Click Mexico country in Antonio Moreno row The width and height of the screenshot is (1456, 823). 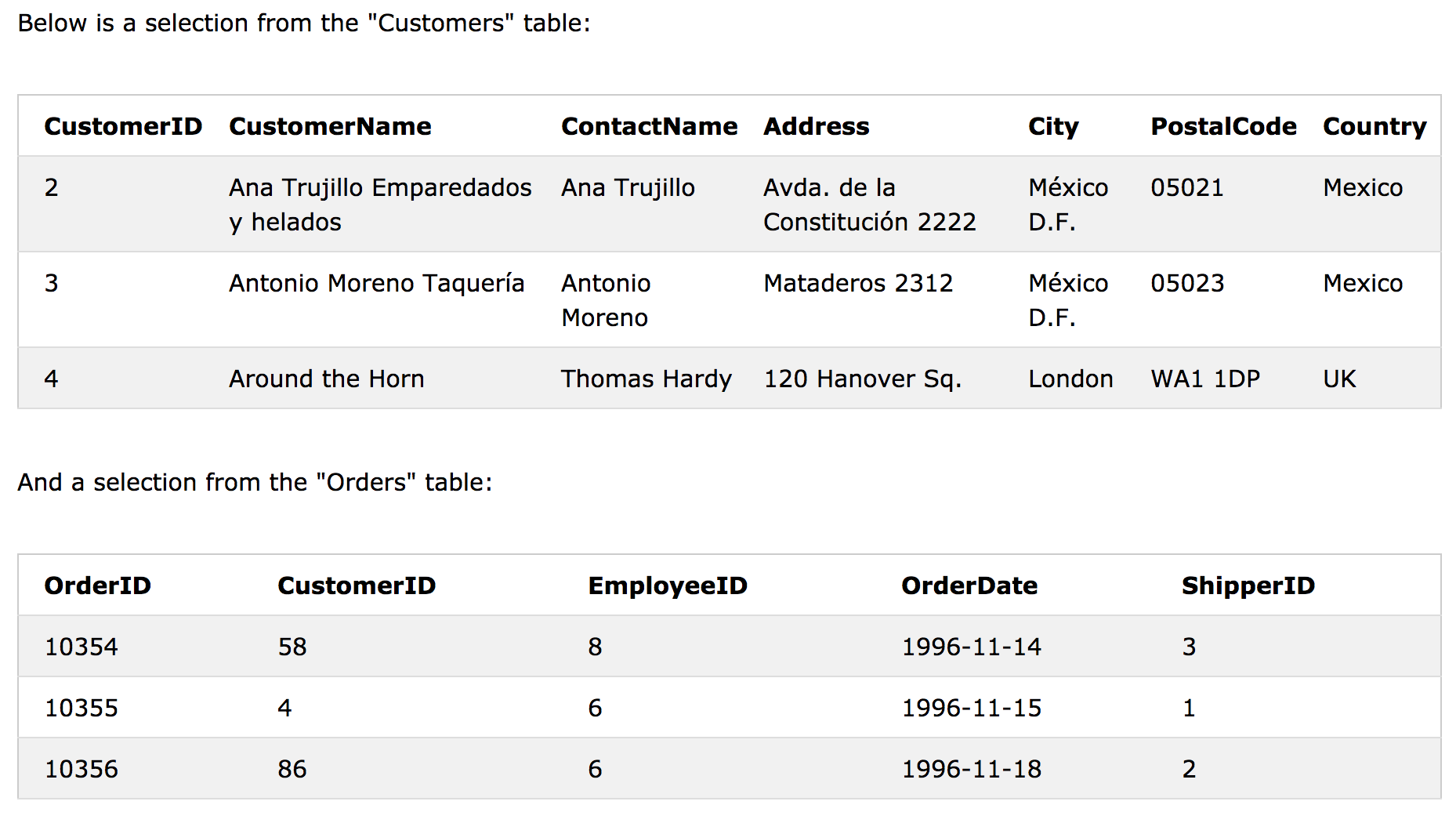tap(1363, 283)
